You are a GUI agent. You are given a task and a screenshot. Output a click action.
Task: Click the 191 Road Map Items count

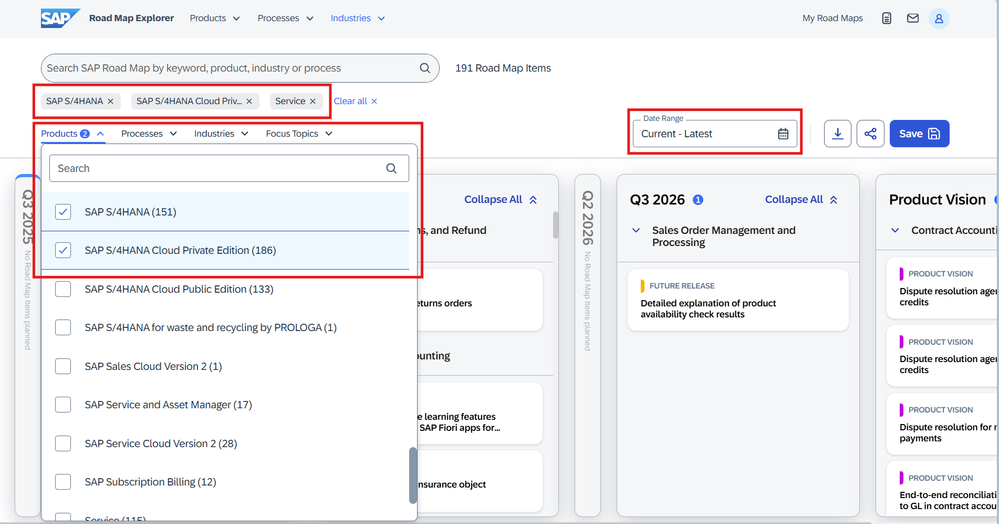click(503, 68)
